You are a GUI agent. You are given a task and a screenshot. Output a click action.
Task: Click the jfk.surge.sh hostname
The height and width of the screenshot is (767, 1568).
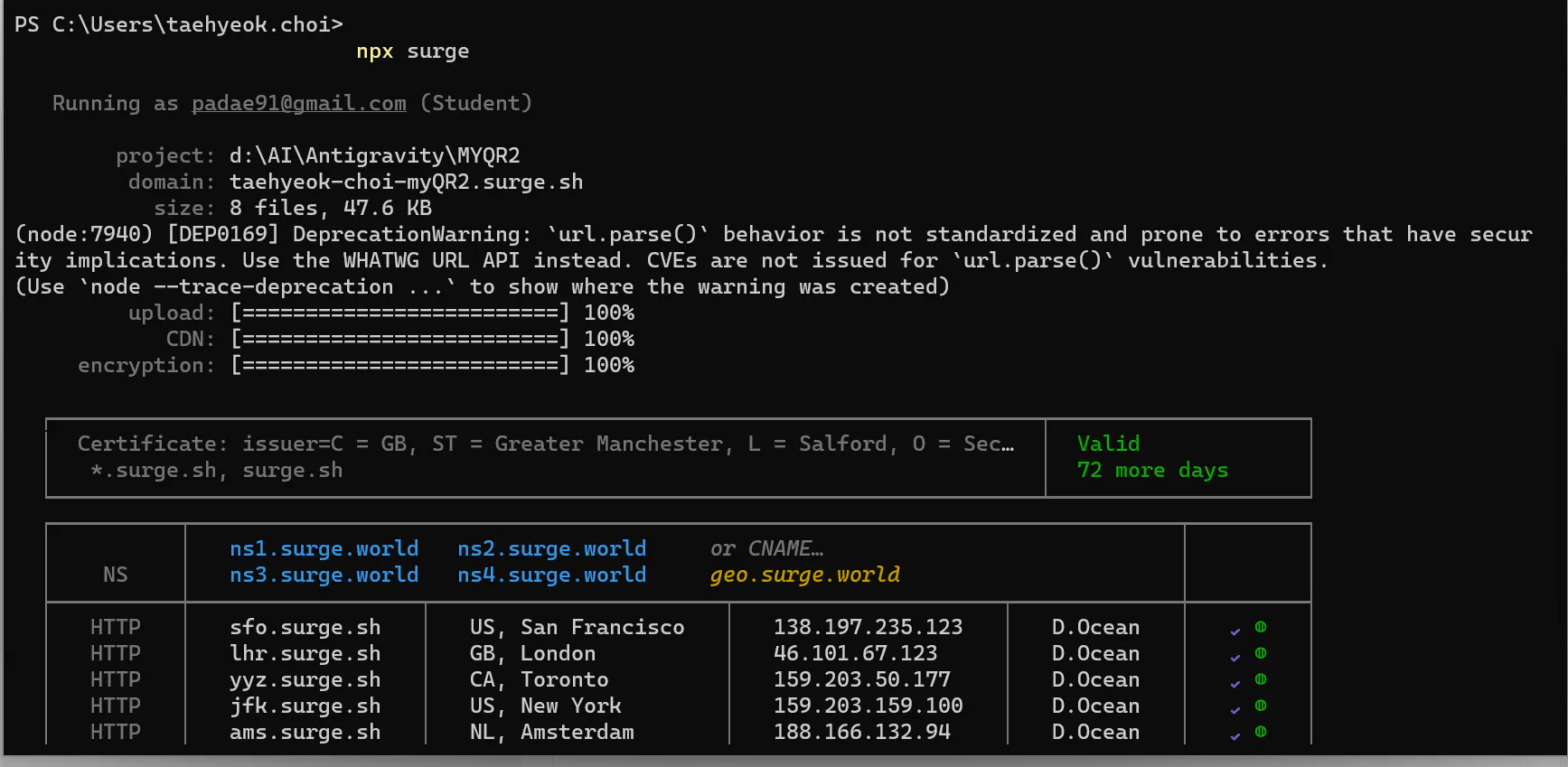coord(305,706)
